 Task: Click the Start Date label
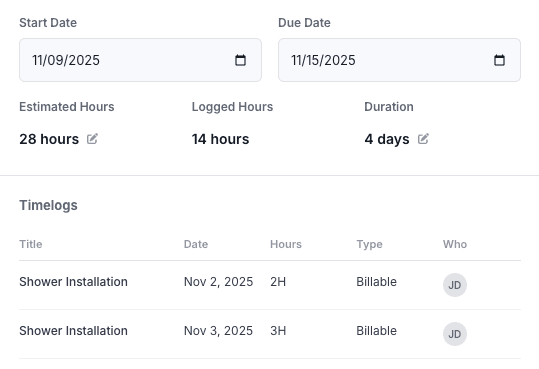coord(48,23)
